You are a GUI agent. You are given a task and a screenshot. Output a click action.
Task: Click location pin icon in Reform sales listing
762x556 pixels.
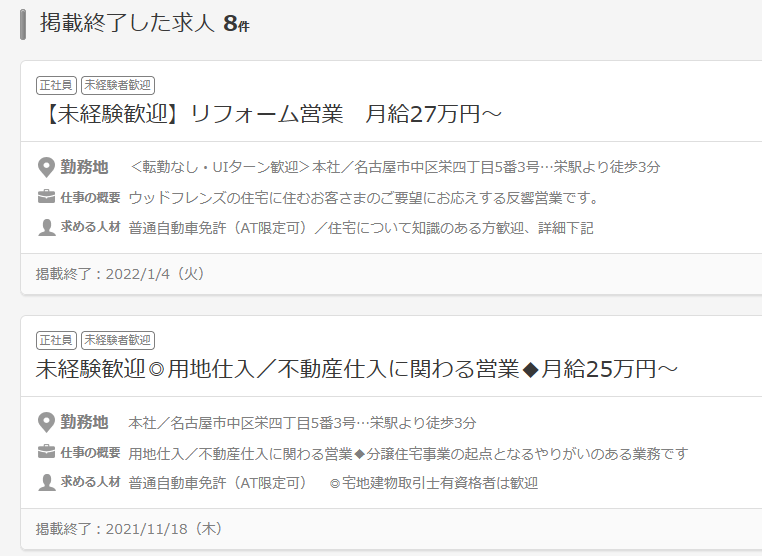pyautogui.click(x=46, y=168)
